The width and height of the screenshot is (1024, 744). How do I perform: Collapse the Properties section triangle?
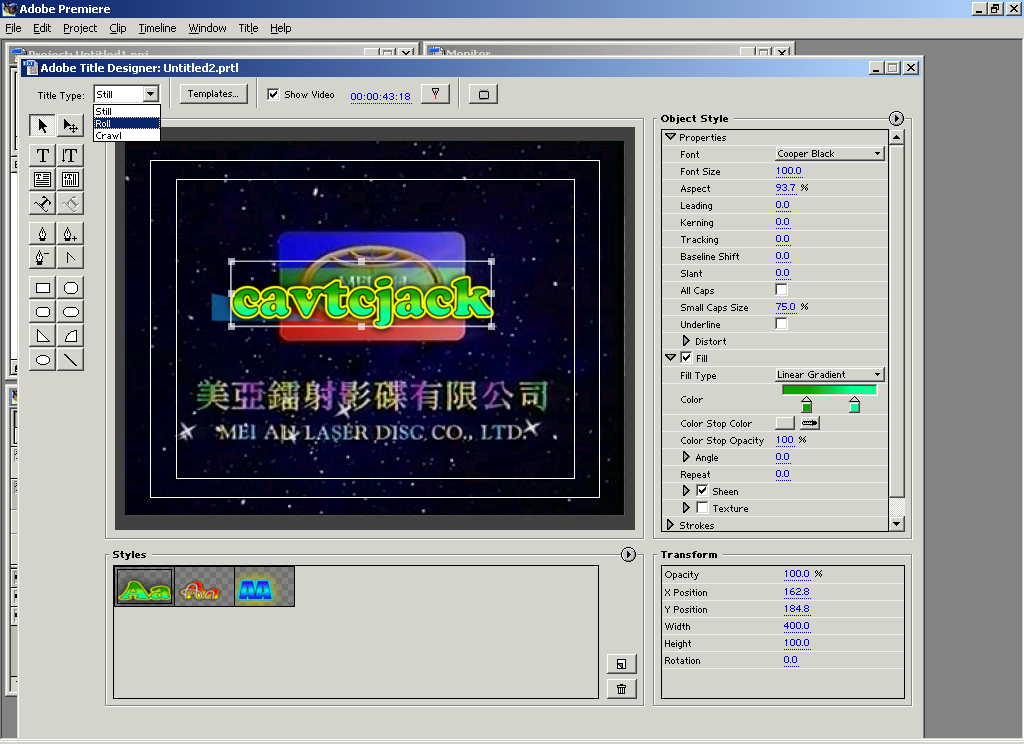pos(670,137)
